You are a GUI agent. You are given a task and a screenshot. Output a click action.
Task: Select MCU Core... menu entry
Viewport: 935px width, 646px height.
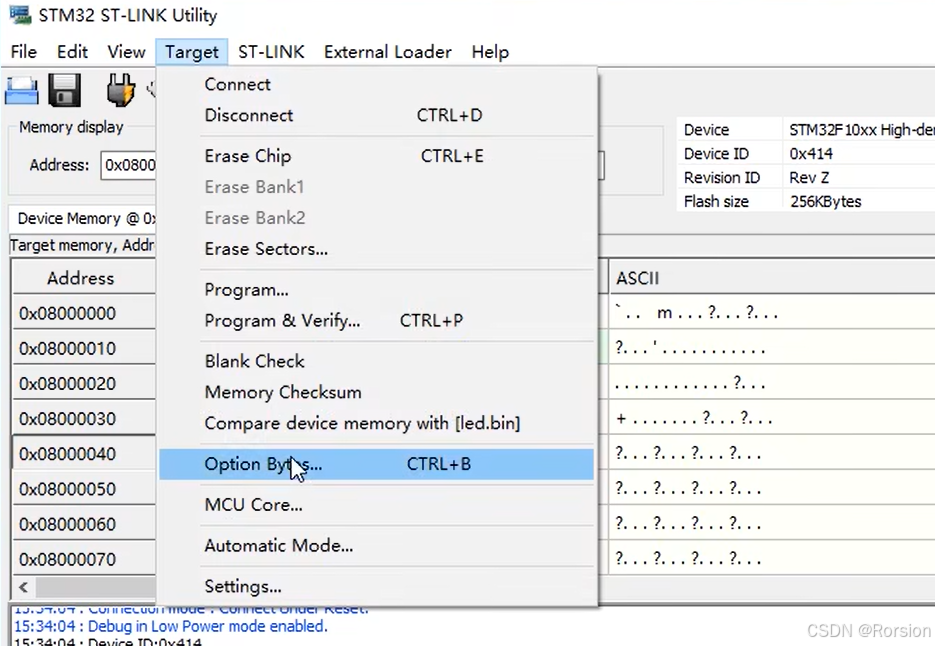pyautogui.click(x=376, y=505)
